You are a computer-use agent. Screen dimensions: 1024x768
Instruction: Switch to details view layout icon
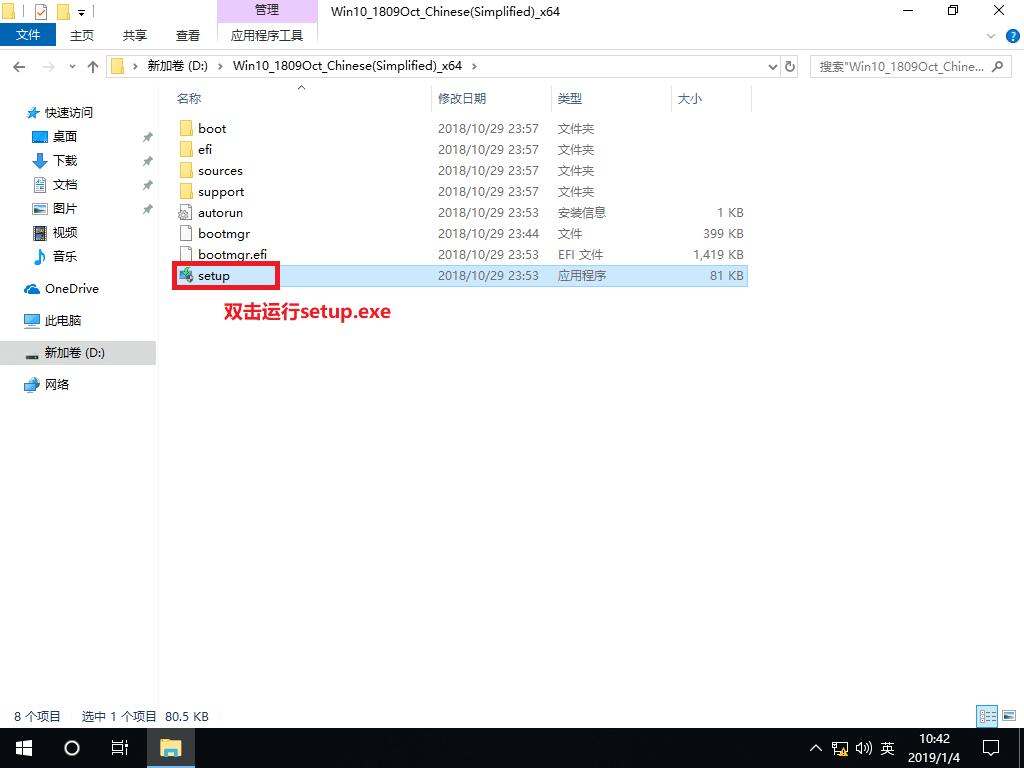[x=987, y=716]
